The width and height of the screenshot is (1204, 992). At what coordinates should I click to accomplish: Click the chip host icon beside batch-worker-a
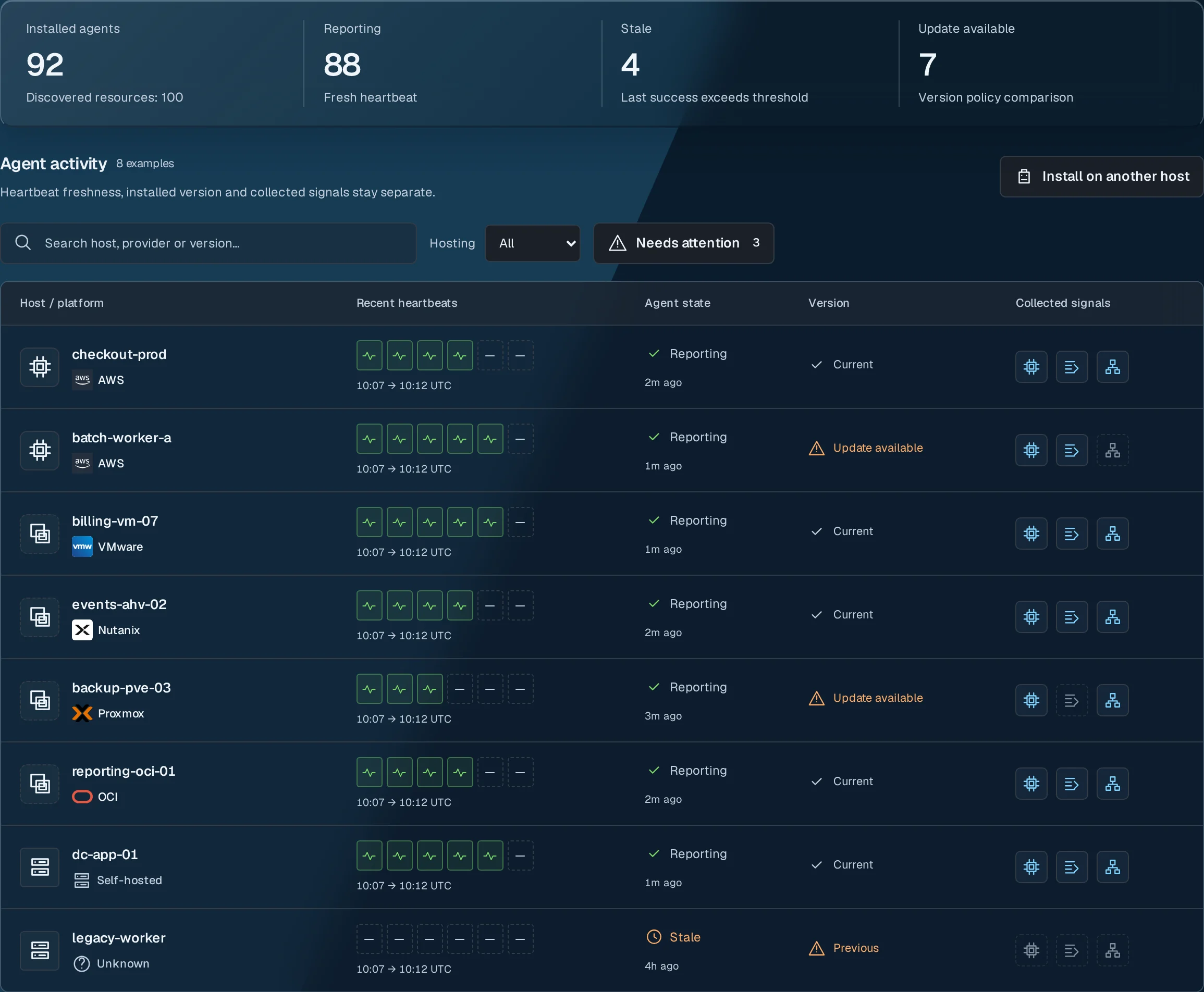(40, 450)
